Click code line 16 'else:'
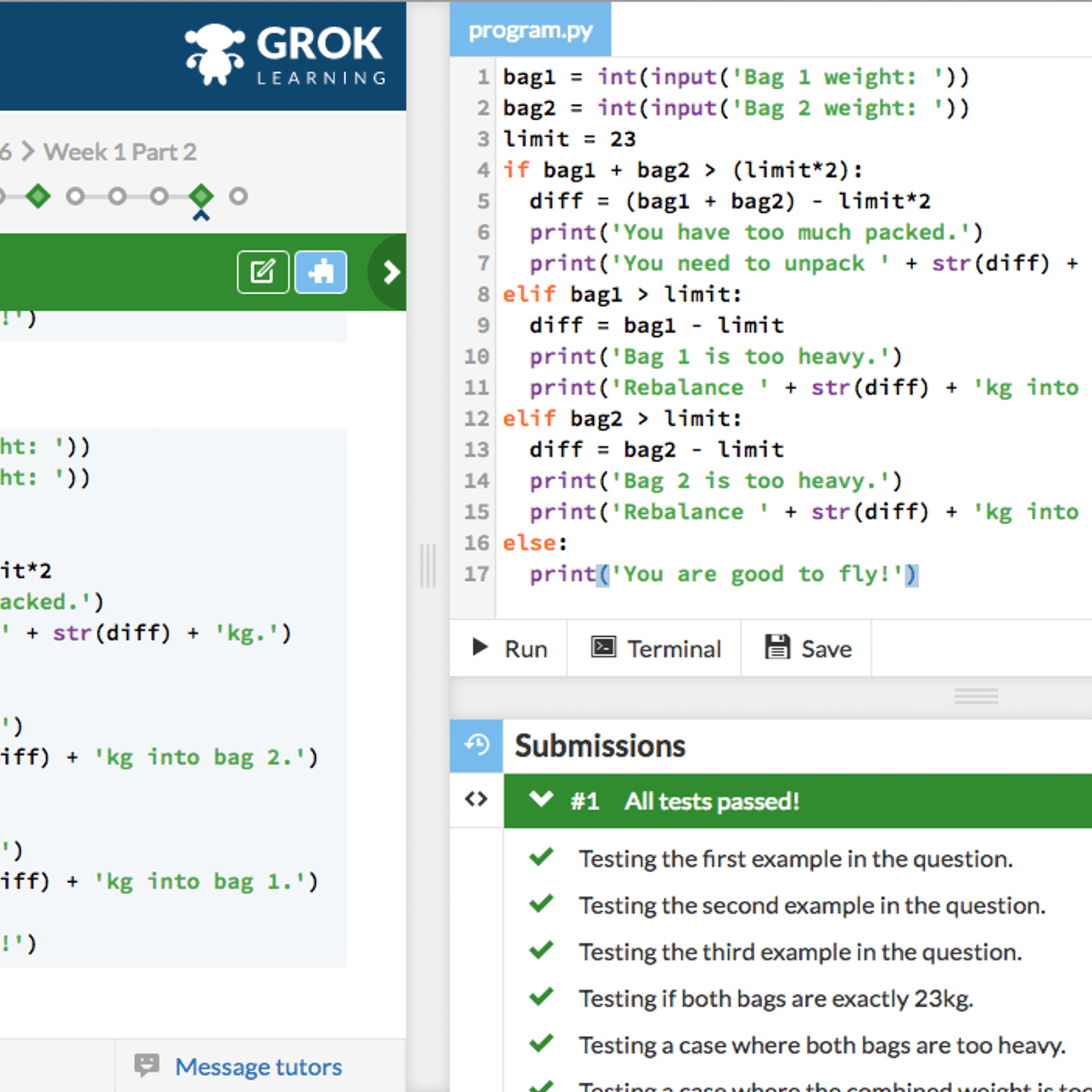Image resolution: width=1092 pixels, height=1092 pixels. click(535, 543)
